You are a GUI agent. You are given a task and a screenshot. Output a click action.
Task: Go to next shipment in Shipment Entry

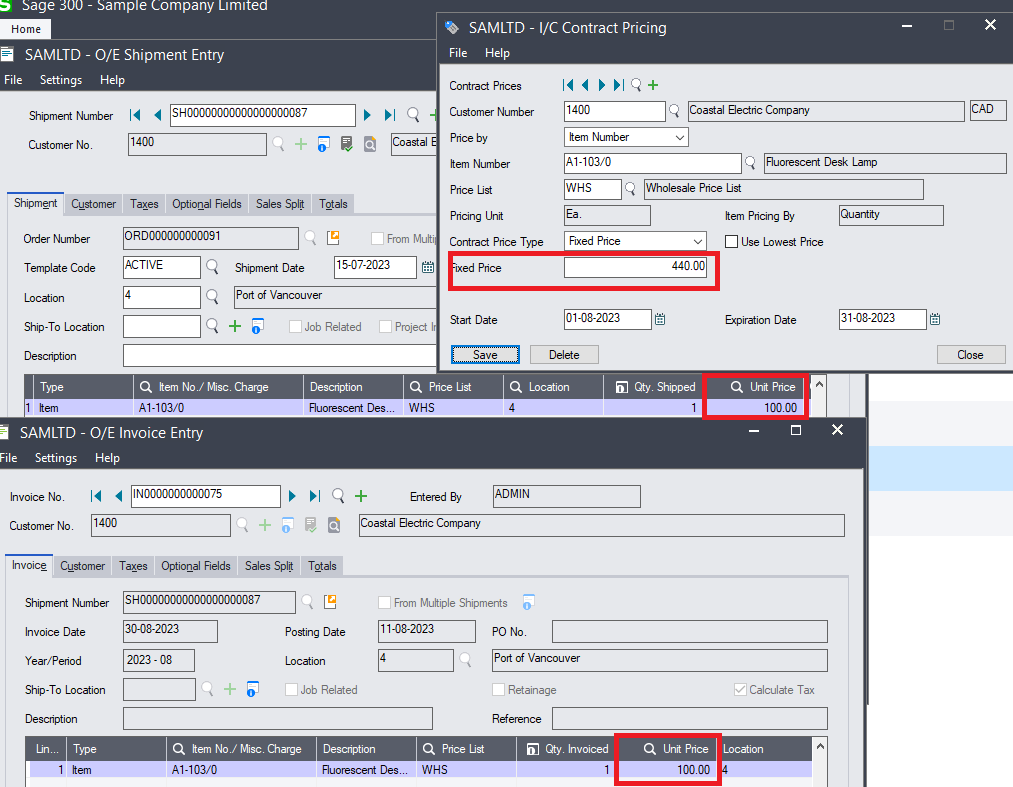(x=368, y=115)
